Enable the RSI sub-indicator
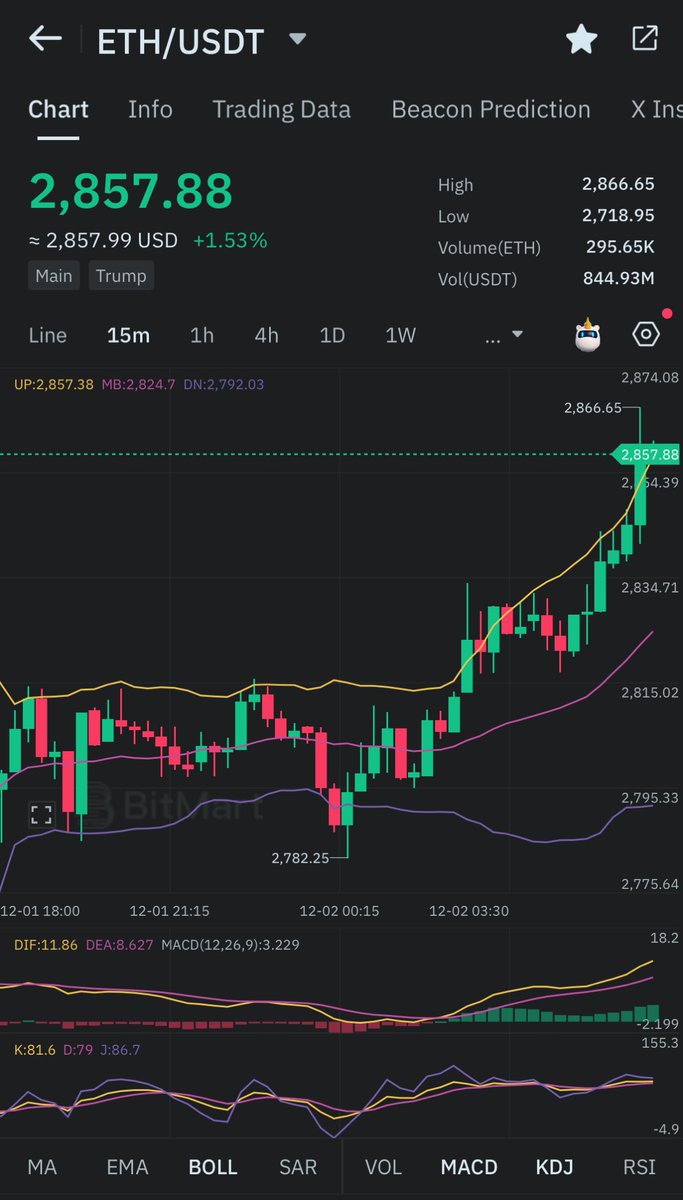 click(x=639, y=1167)
